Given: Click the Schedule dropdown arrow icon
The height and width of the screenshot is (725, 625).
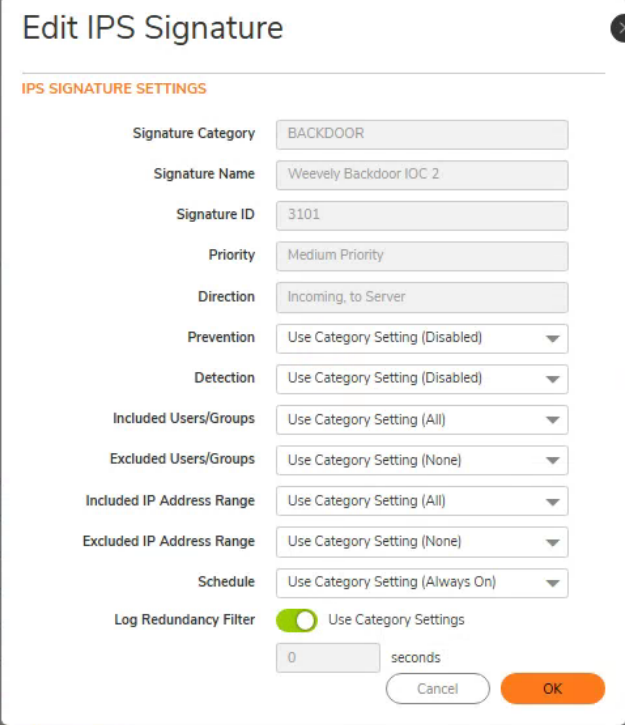Looking at the screenshot, I should point(552,583).
